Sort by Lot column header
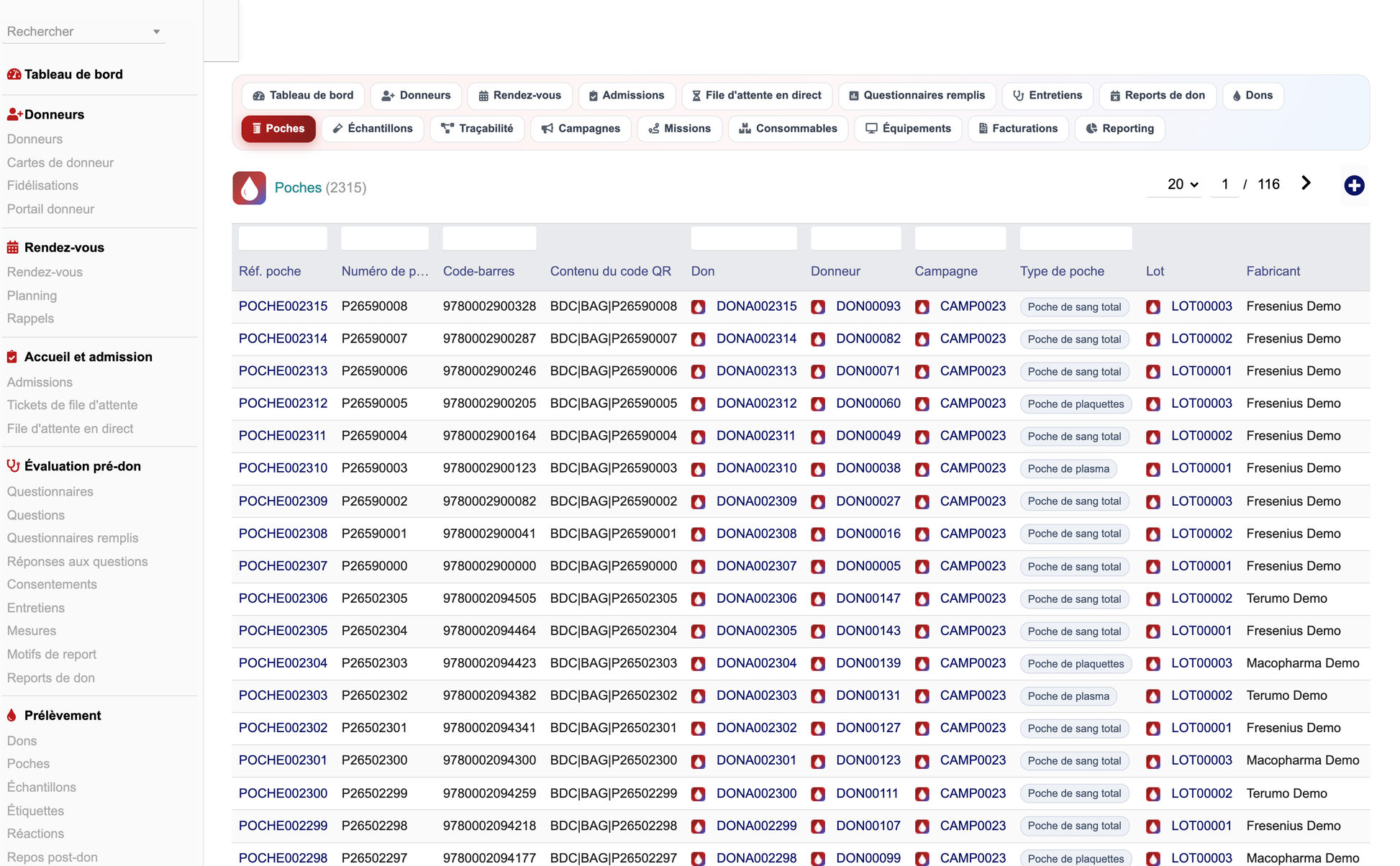This screenshot has width=1400, height=866. [x=1155, y=271]
